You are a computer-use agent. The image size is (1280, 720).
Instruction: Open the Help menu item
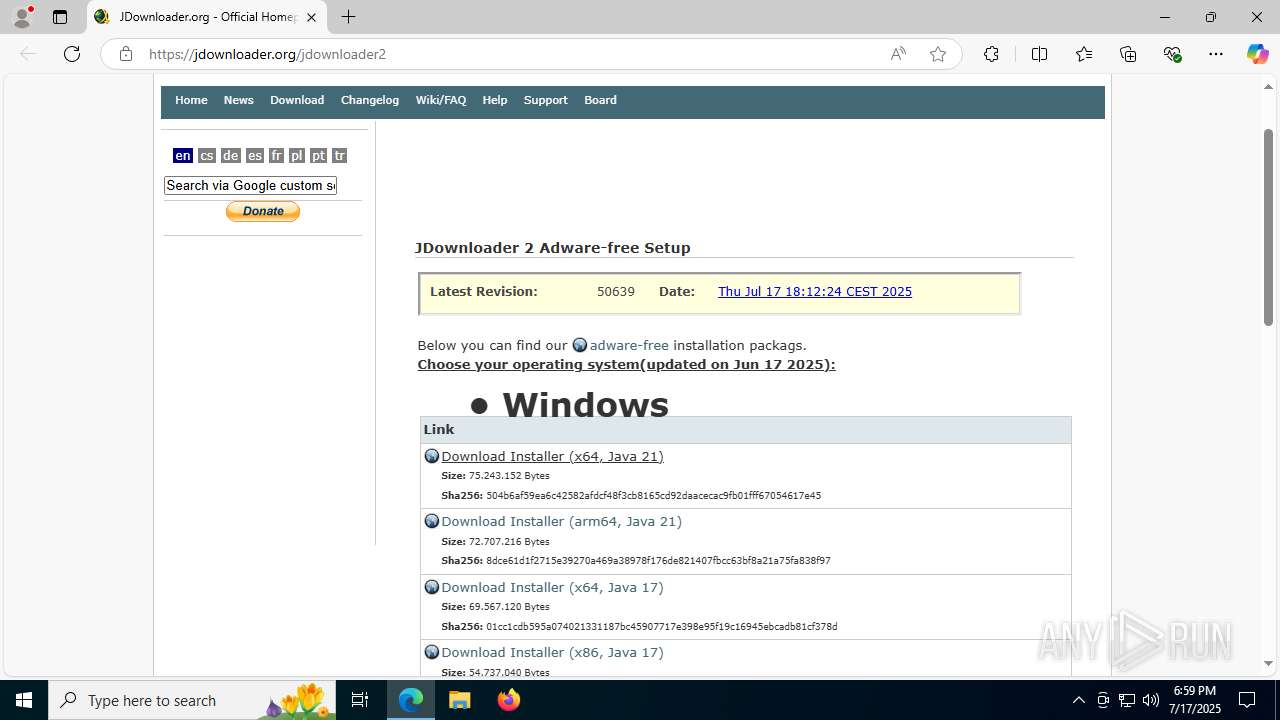click(495, 100)
